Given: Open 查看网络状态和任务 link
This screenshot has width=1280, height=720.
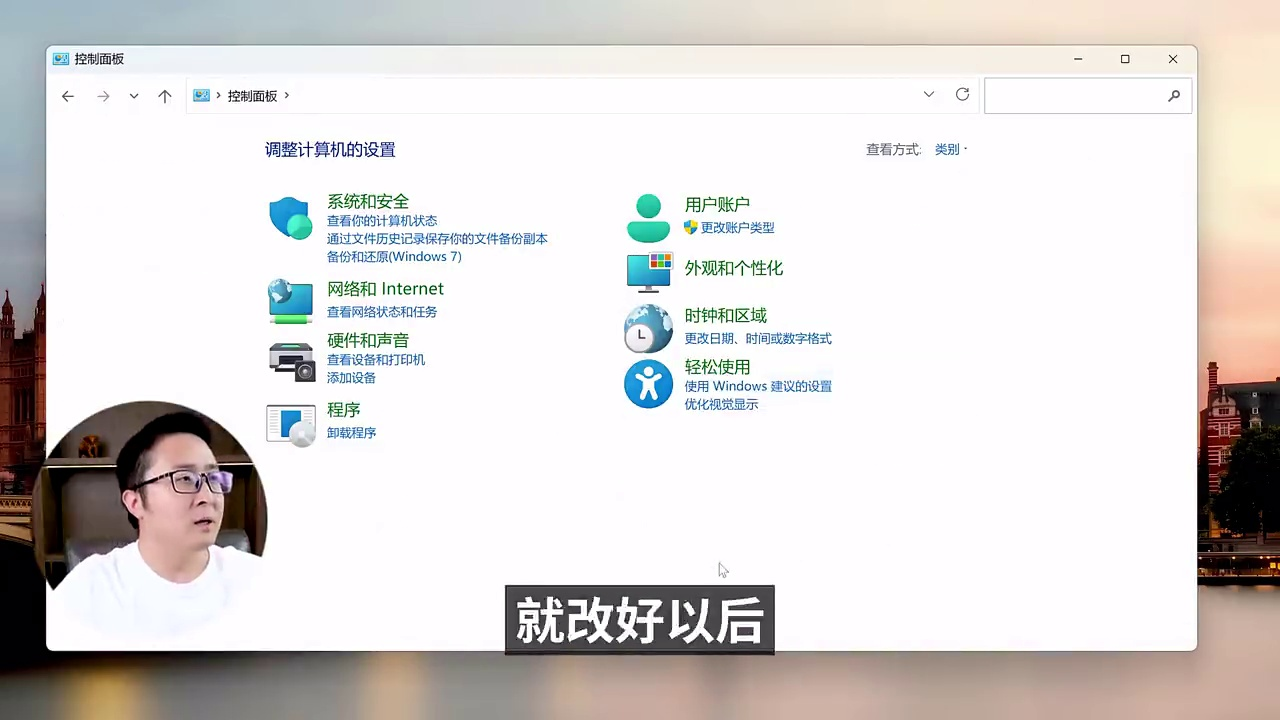Looking at the screenshot, I should (x=382, y=312).
